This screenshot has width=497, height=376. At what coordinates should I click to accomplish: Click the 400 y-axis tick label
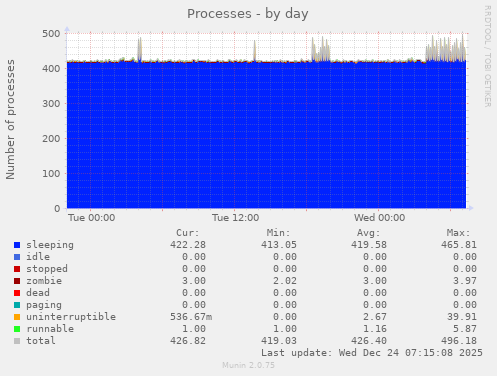coord(51,69)
